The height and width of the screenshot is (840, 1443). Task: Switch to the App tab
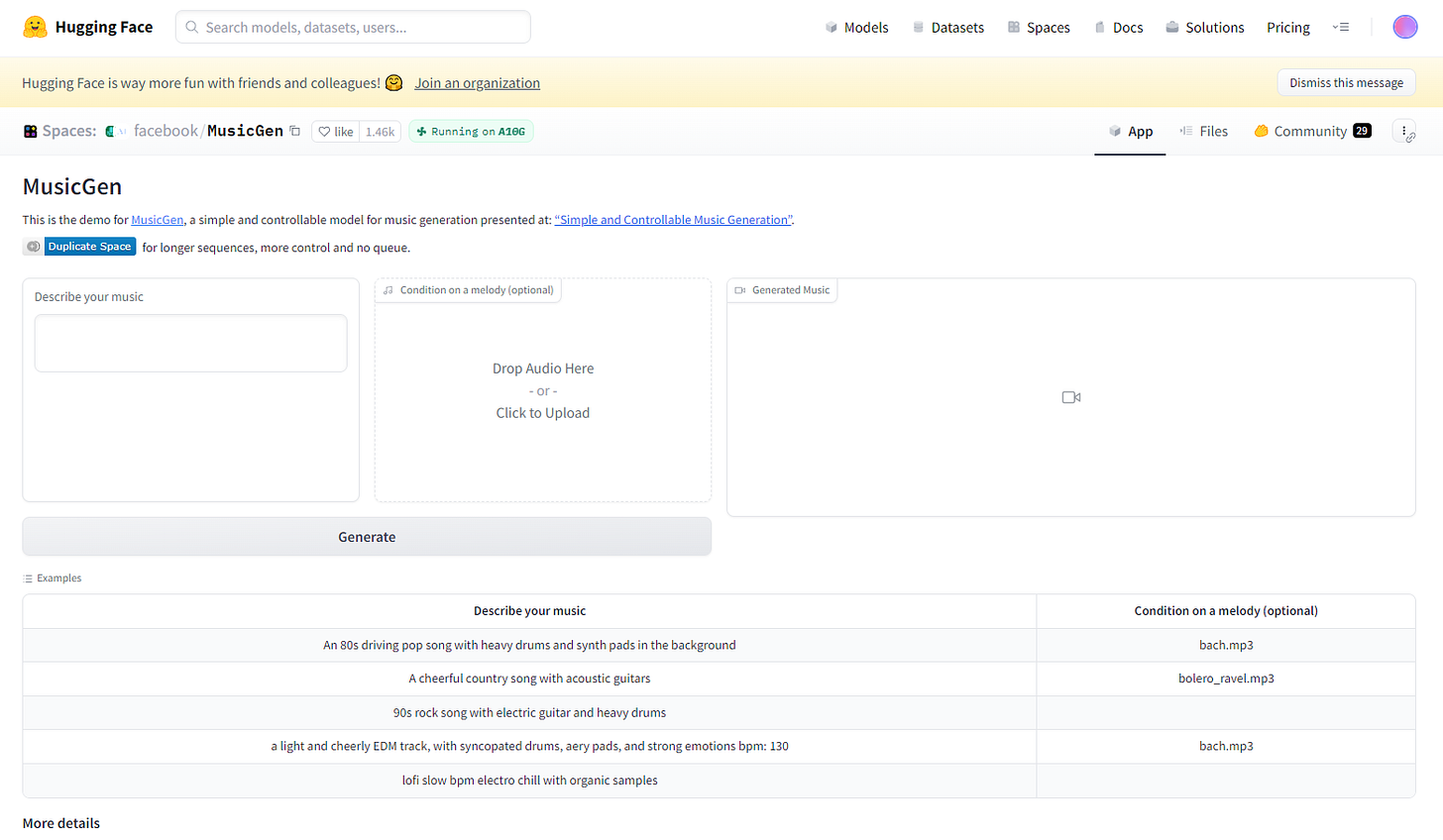coord(1130,131)
